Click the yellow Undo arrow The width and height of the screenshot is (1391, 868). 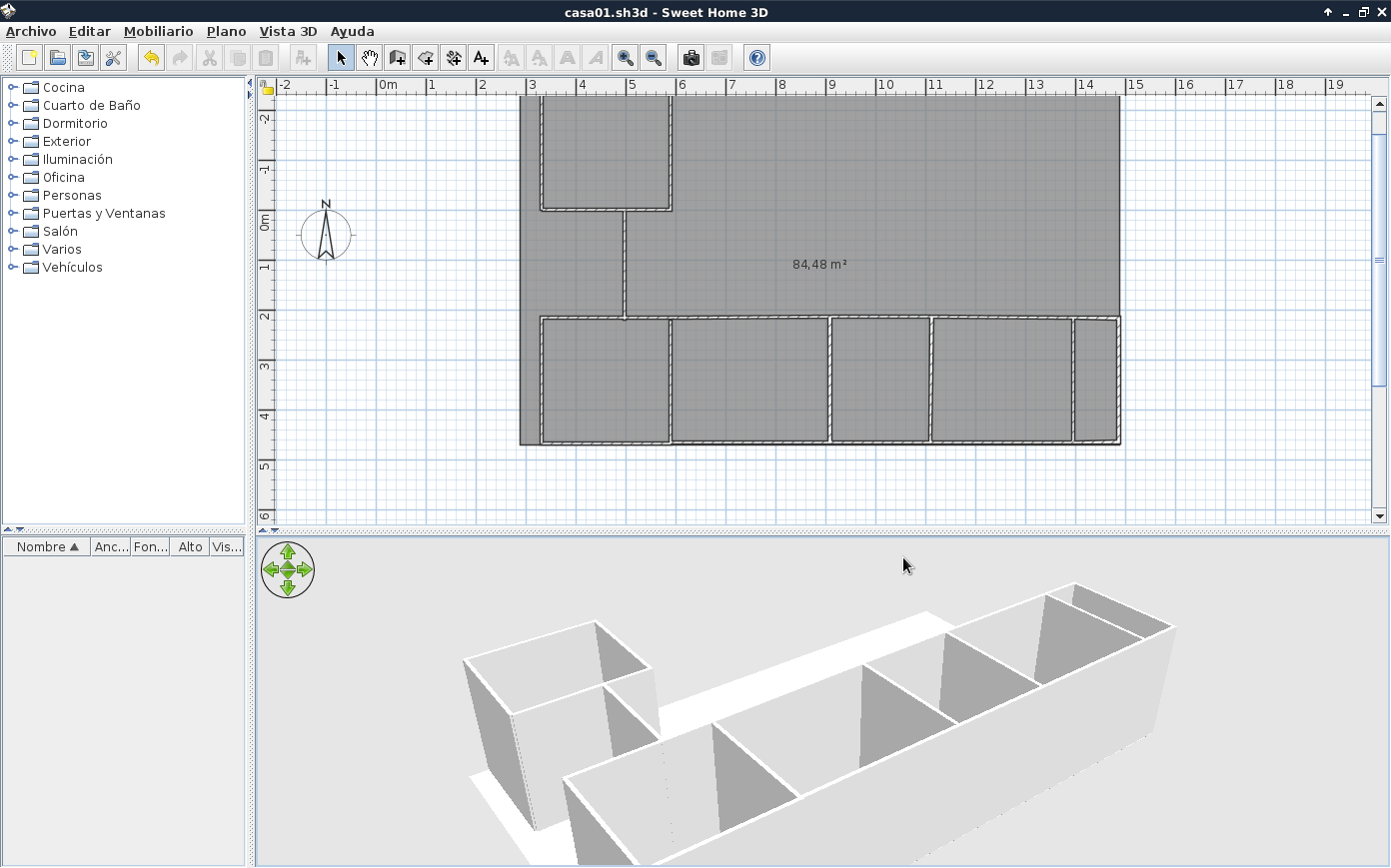151,58
